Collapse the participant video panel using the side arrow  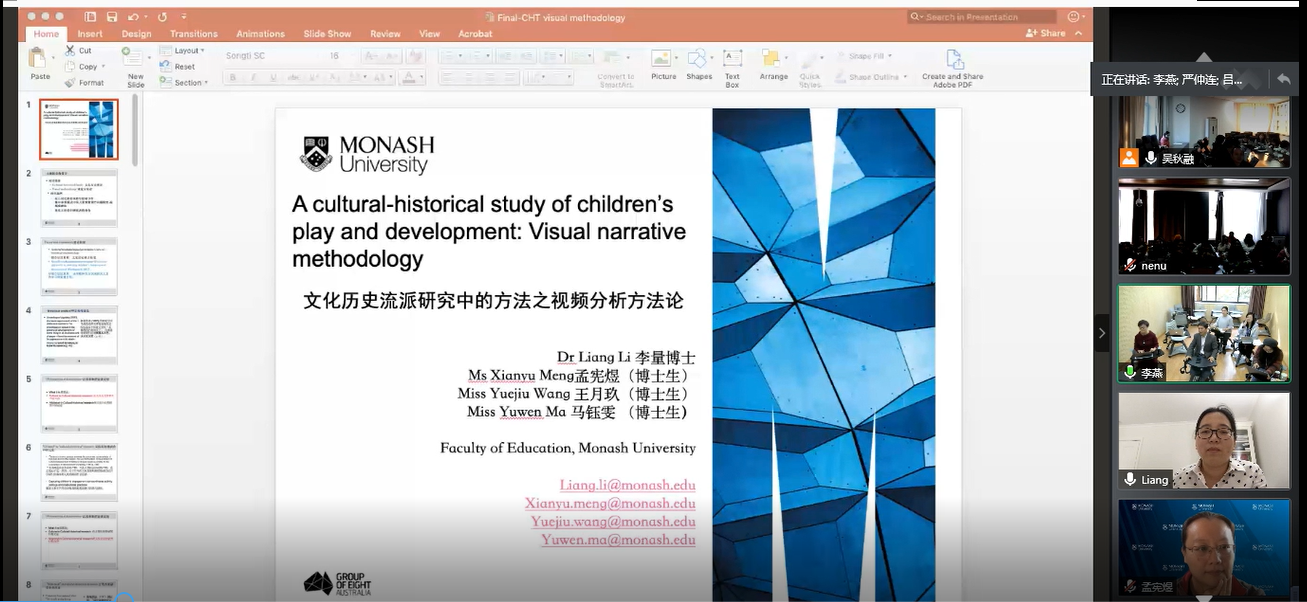pos(1102,333)
